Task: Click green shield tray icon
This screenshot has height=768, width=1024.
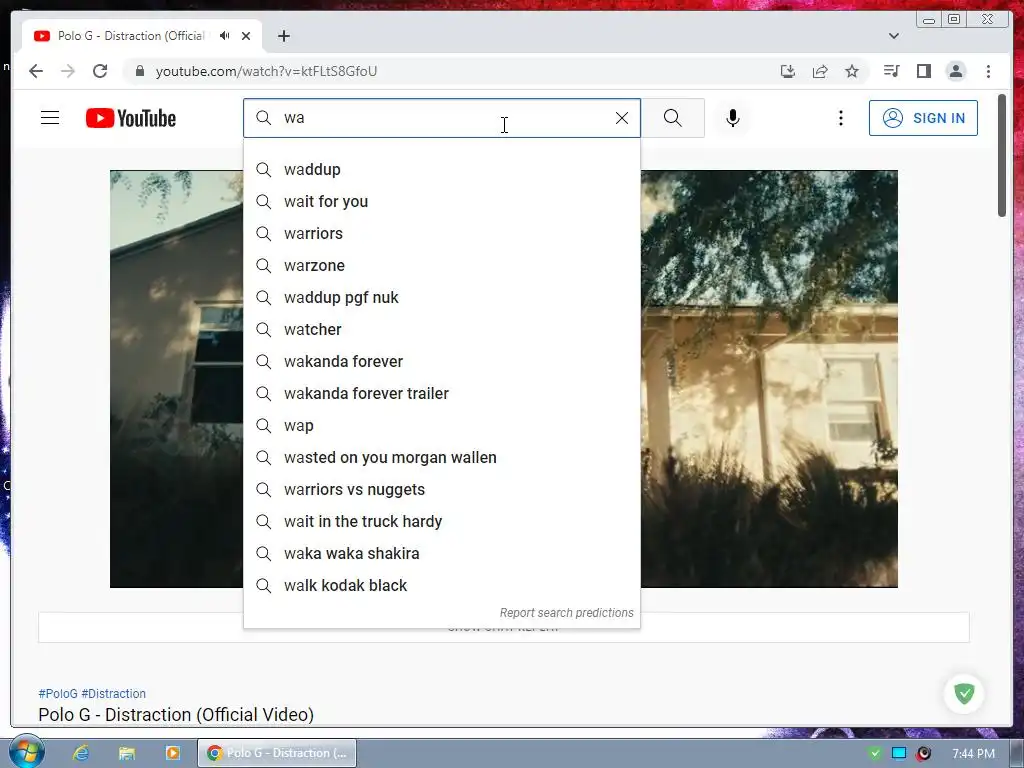Action: pyautogui.click(x=874, y=753)
